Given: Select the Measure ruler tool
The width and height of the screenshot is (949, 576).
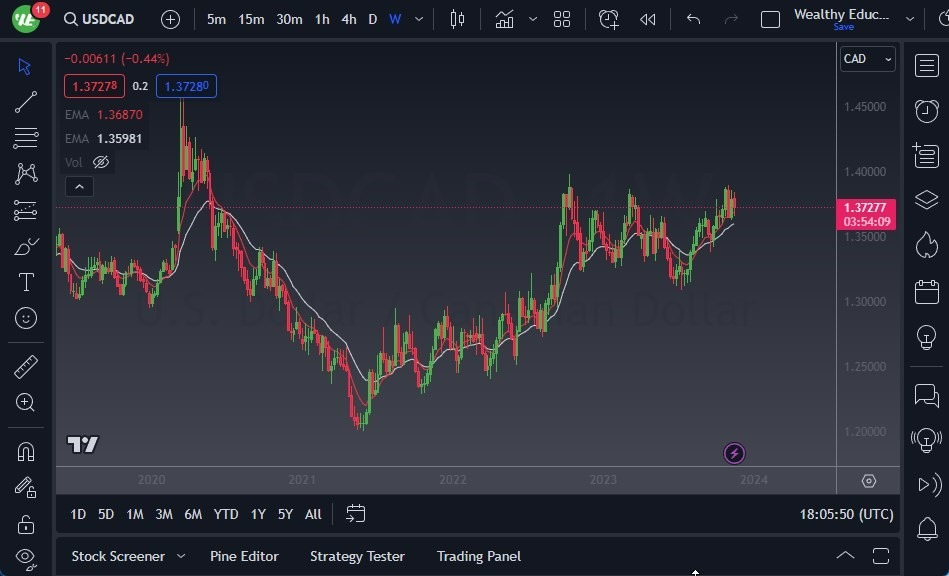Looking at the screenshot, I should coord(25,366).
